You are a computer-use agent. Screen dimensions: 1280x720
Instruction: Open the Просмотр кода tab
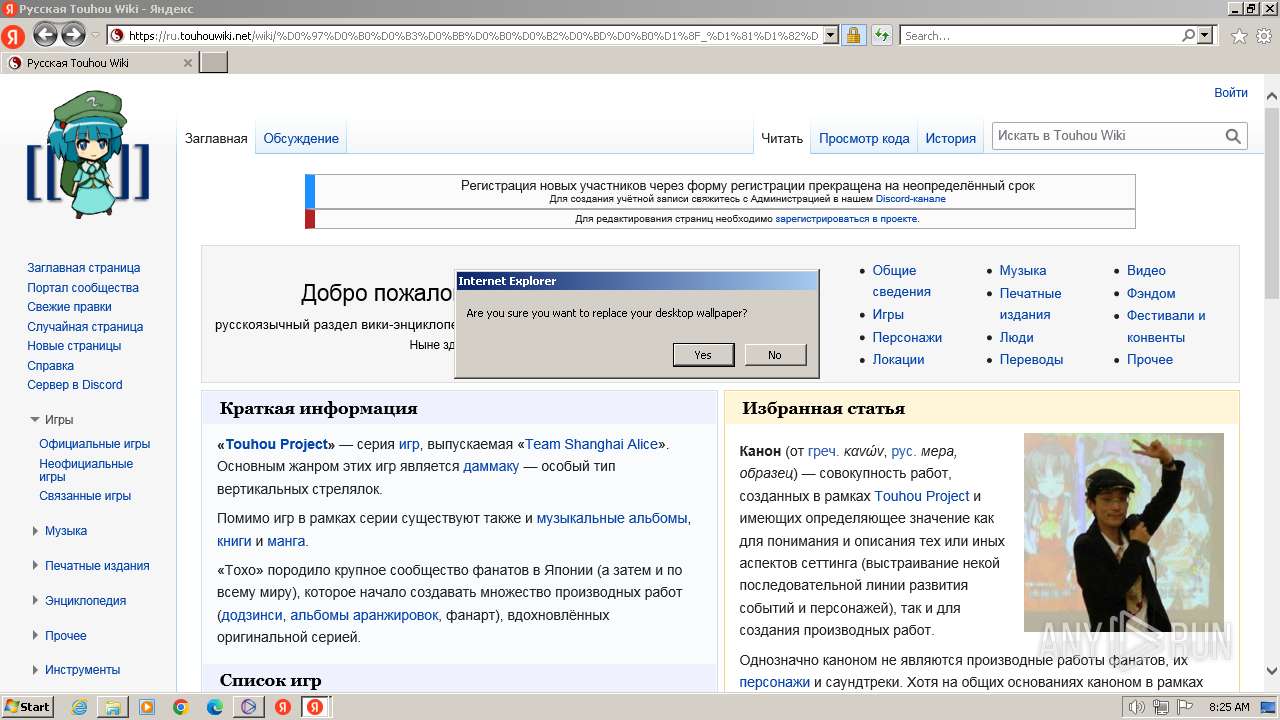coord(864,139)
